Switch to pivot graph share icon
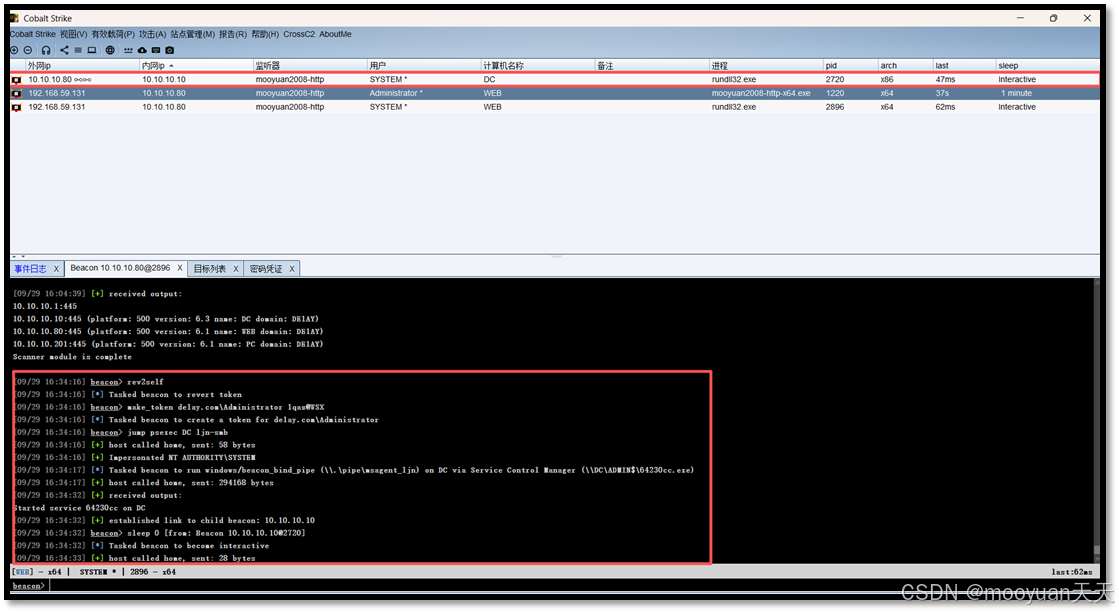 pyautogui.click(x=64, y=50)
